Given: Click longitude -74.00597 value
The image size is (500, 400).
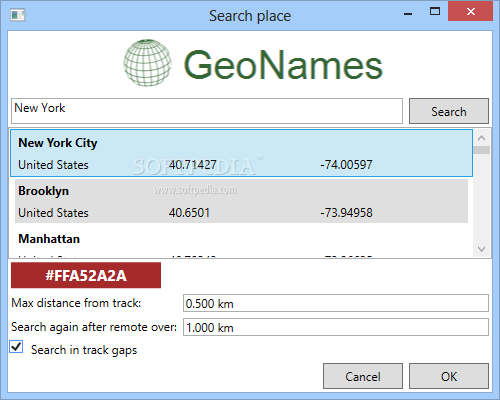Looking at the screenshot, I should point(346,165).
